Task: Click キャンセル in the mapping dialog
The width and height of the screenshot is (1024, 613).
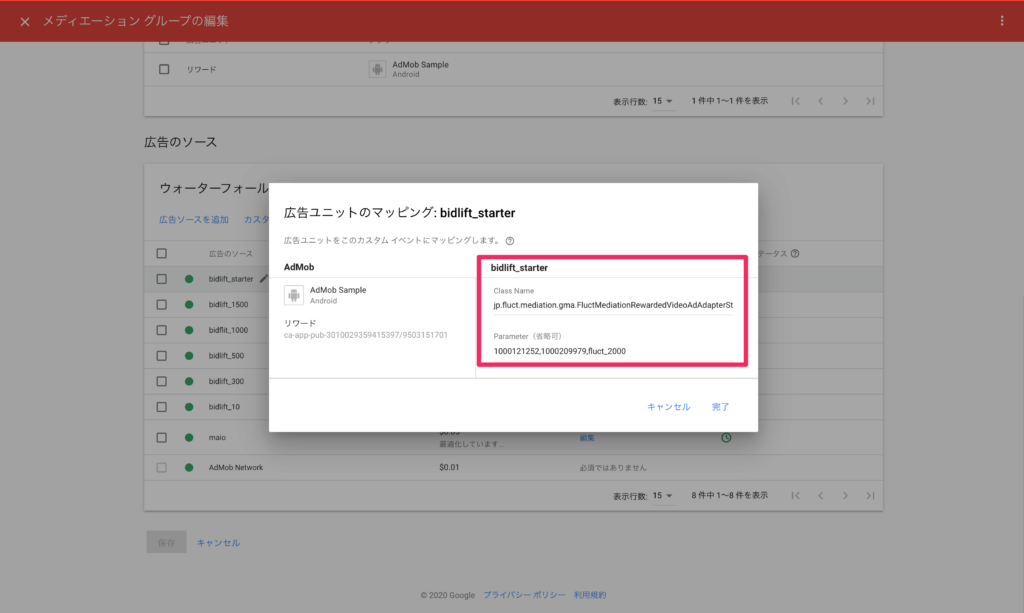Action: point(668,407)
